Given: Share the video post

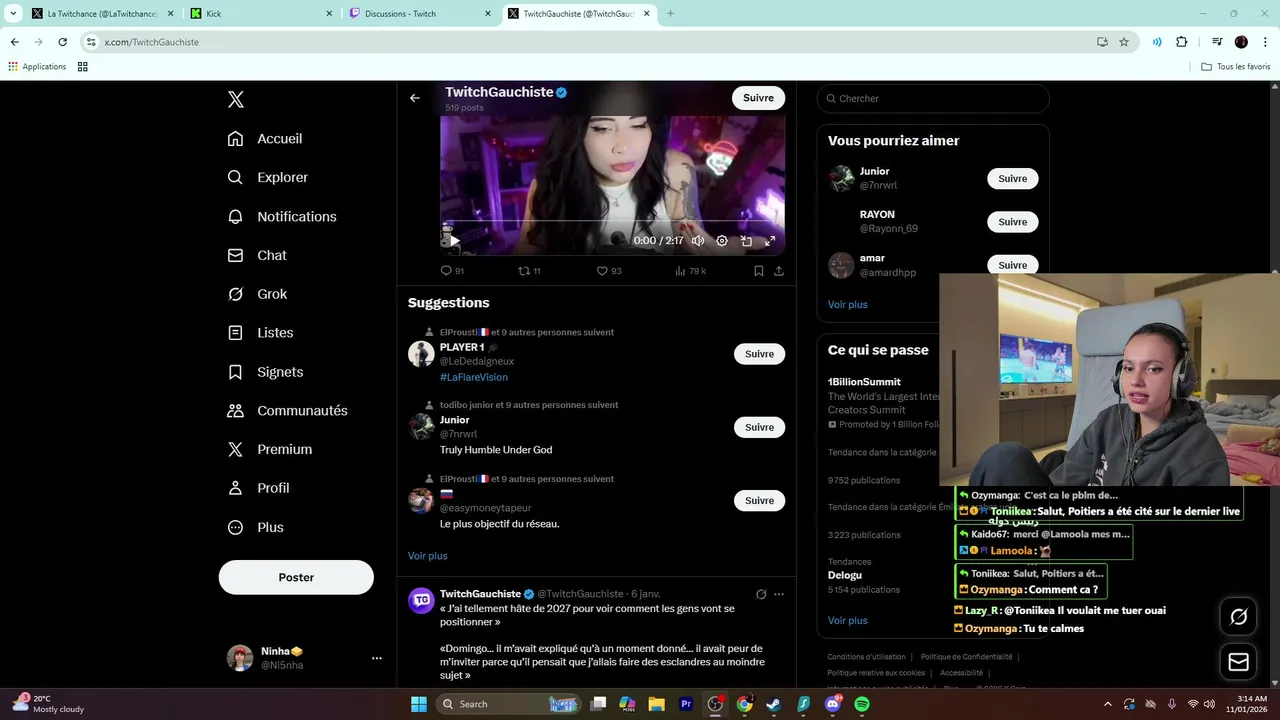Looking at the screenshot, I should pyautogui.click(x=779, y=271).
